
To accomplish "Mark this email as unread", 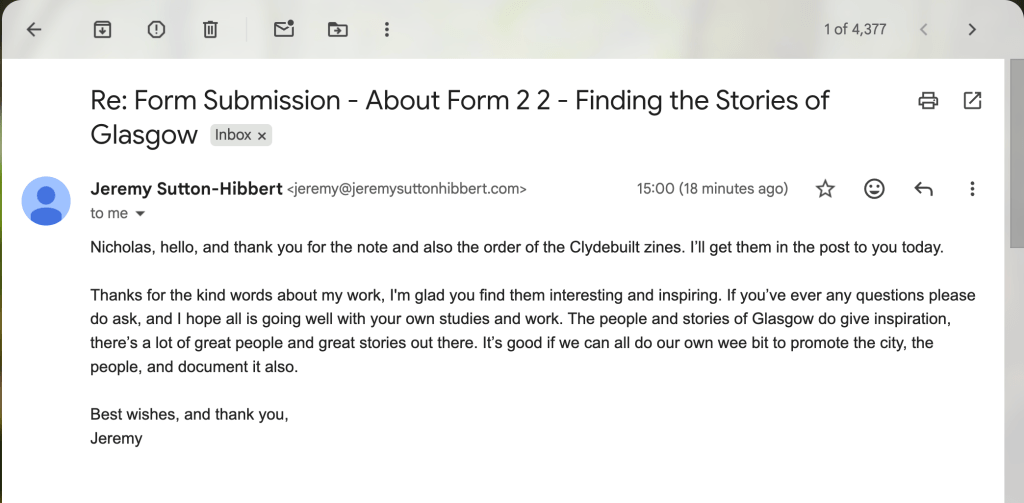I will click(x=284, y=29).
